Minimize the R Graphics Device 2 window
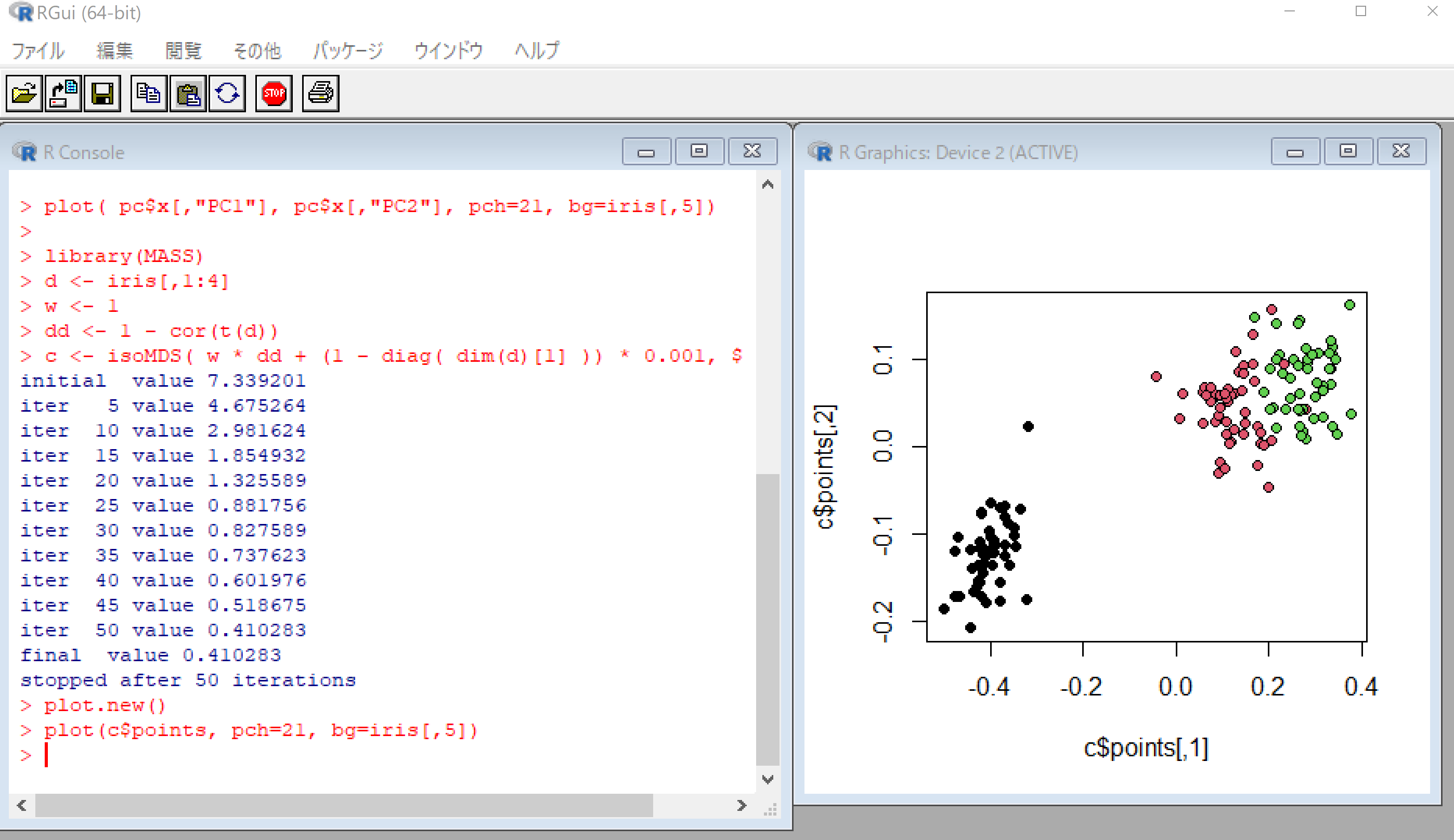The height and width of the screenshot is (840, 1454). (x=1295, y=152)
